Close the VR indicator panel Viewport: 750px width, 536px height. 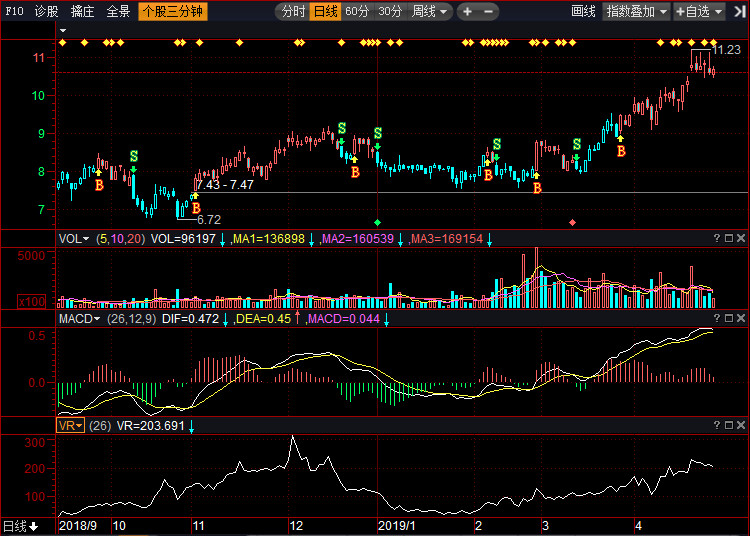[x=741, y=425]
